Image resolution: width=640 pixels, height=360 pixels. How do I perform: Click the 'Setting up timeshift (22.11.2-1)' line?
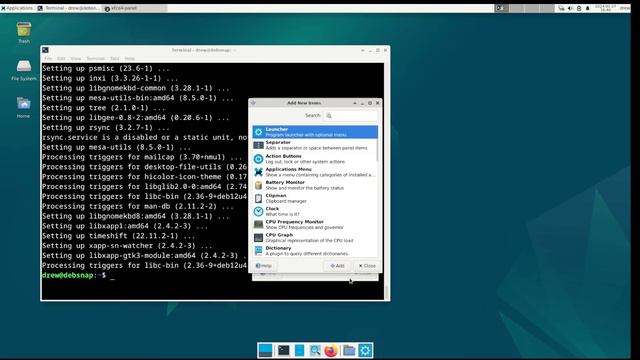[x=119, y=236]
